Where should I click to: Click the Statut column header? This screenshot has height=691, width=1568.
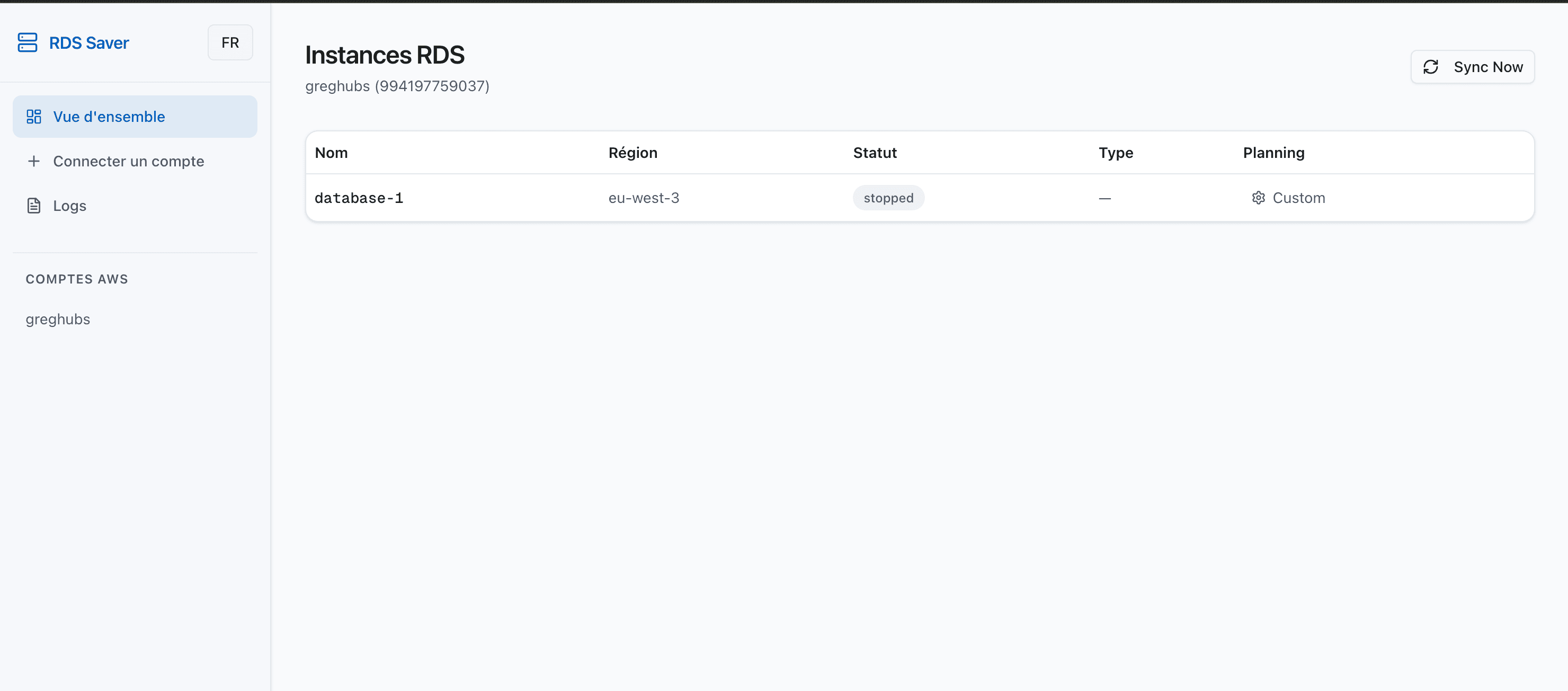(x=875, y=153)
